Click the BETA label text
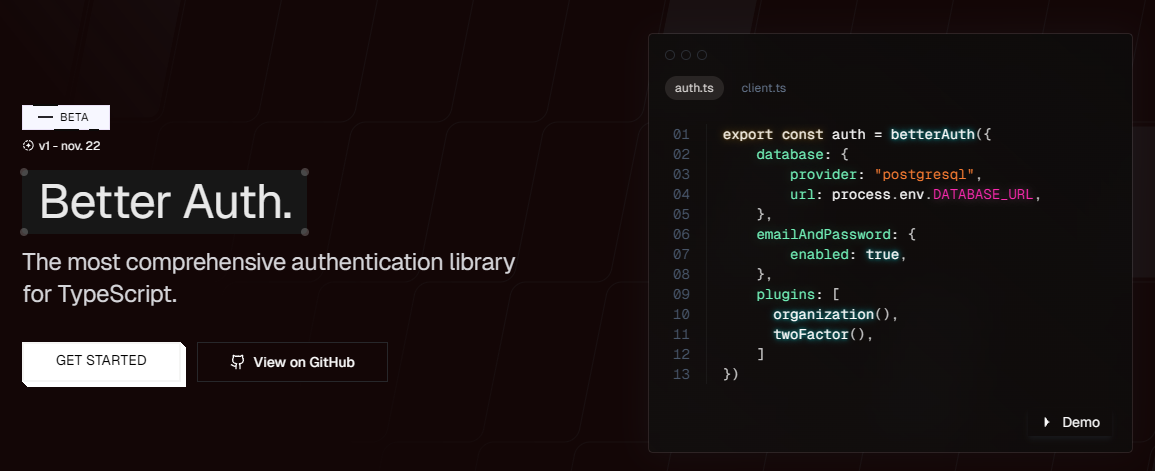 [x=75, y=117]
